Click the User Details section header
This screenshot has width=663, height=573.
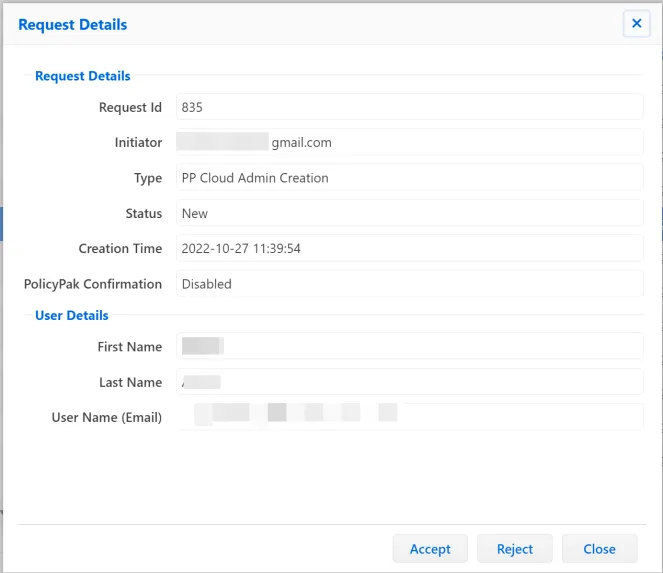point(72,315)
